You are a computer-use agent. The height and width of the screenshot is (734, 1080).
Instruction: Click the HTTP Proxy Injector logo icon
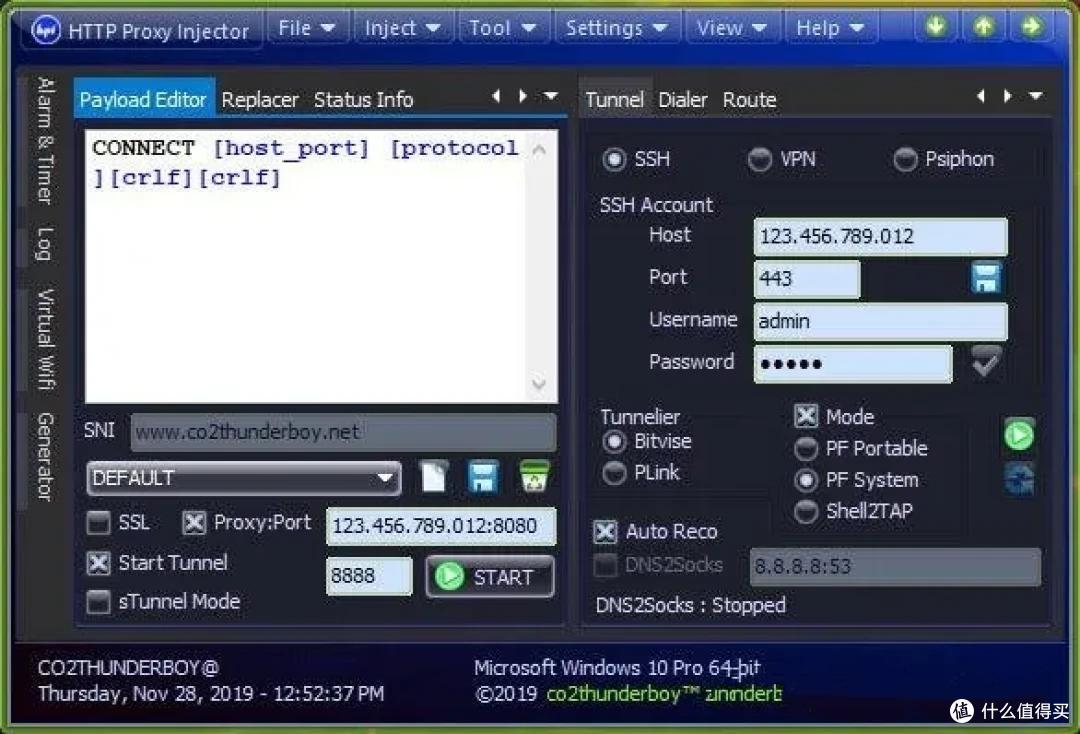(47, 30)
